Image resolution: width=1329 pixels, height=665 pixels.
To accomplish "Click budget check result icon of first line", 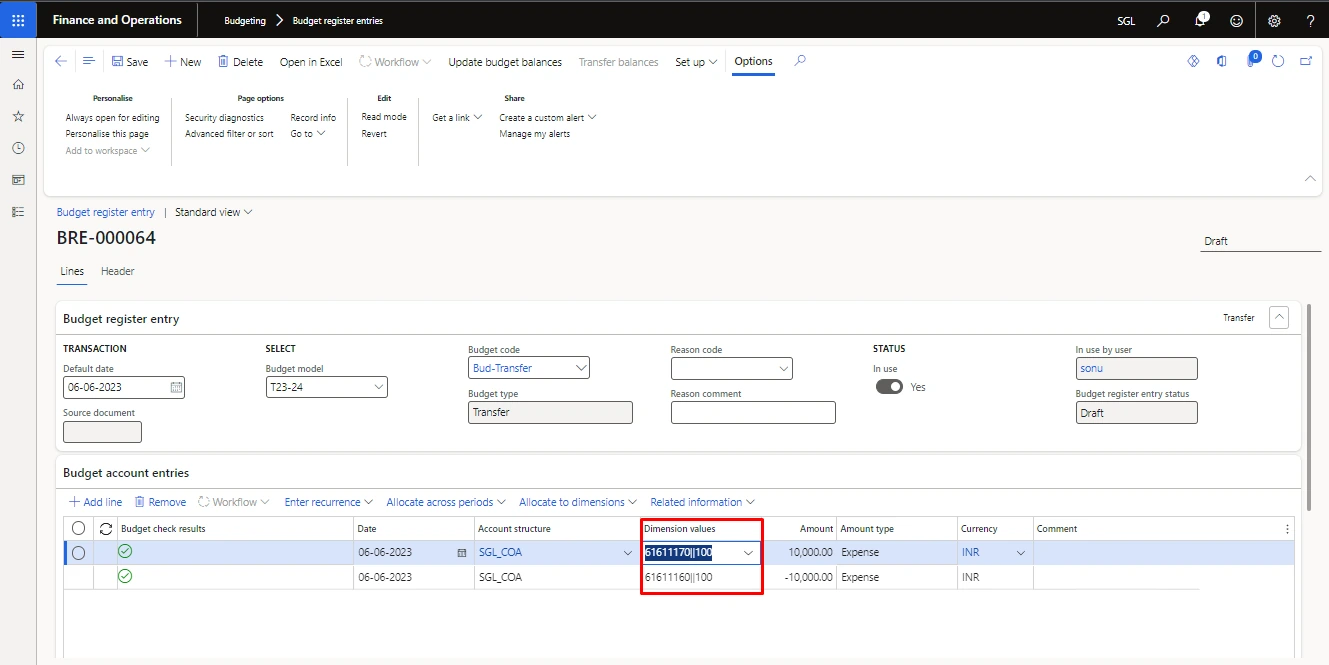I will [x=125, y=551].
